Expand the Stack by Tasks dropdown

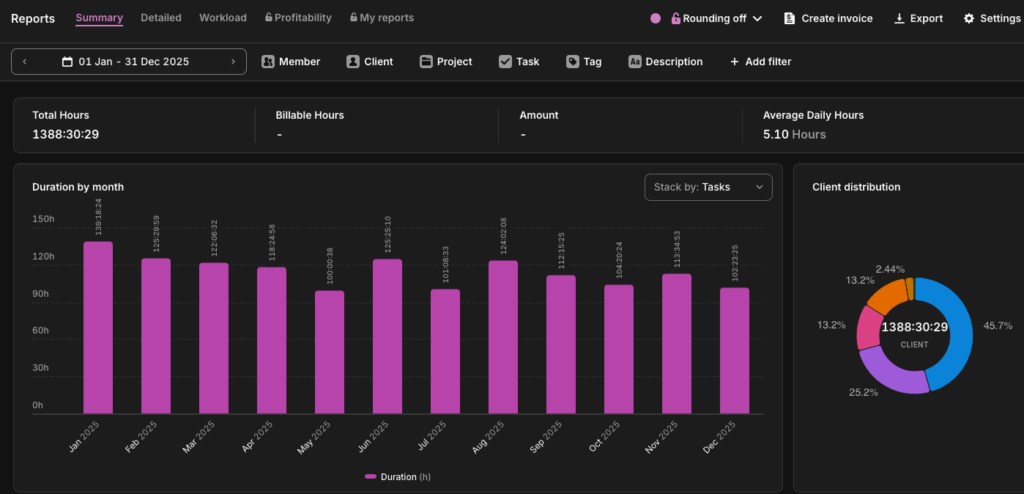pos(708,187)
